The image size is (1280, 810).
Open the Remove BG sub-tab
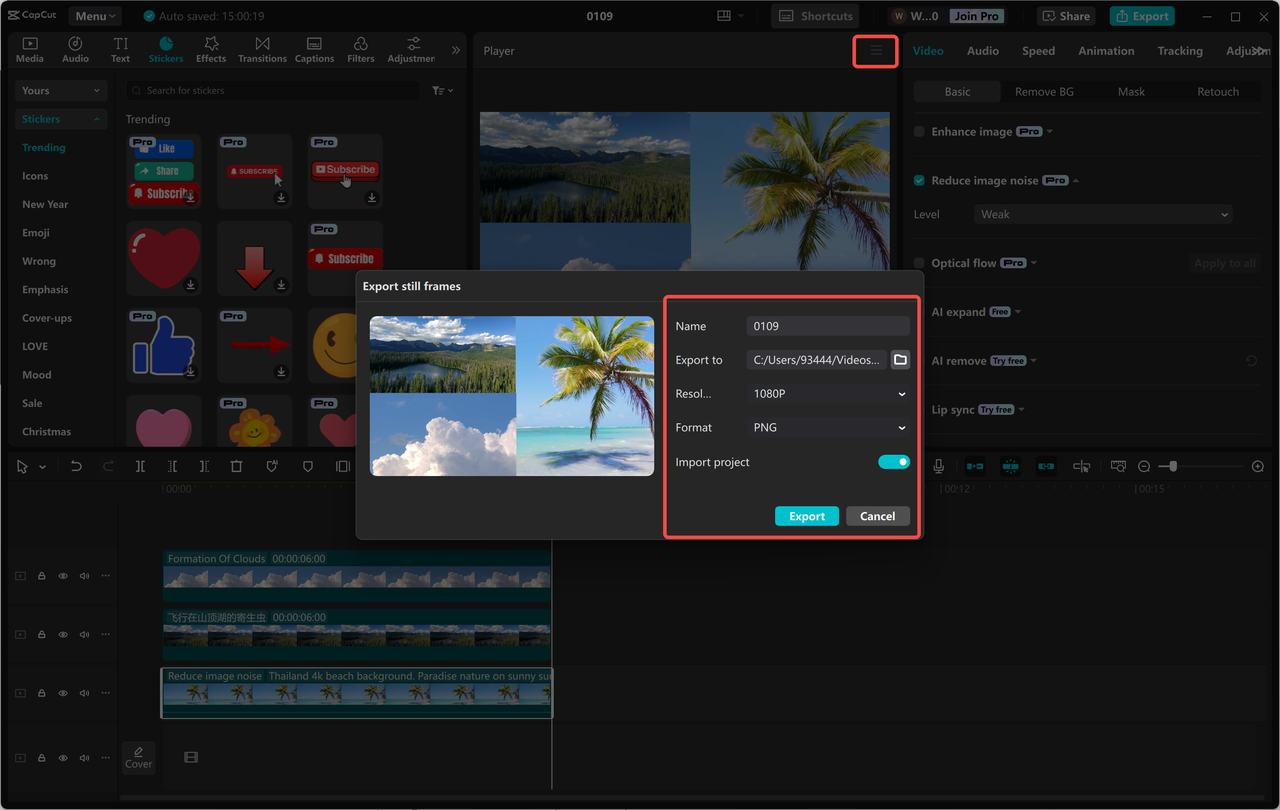[1044, 91]
